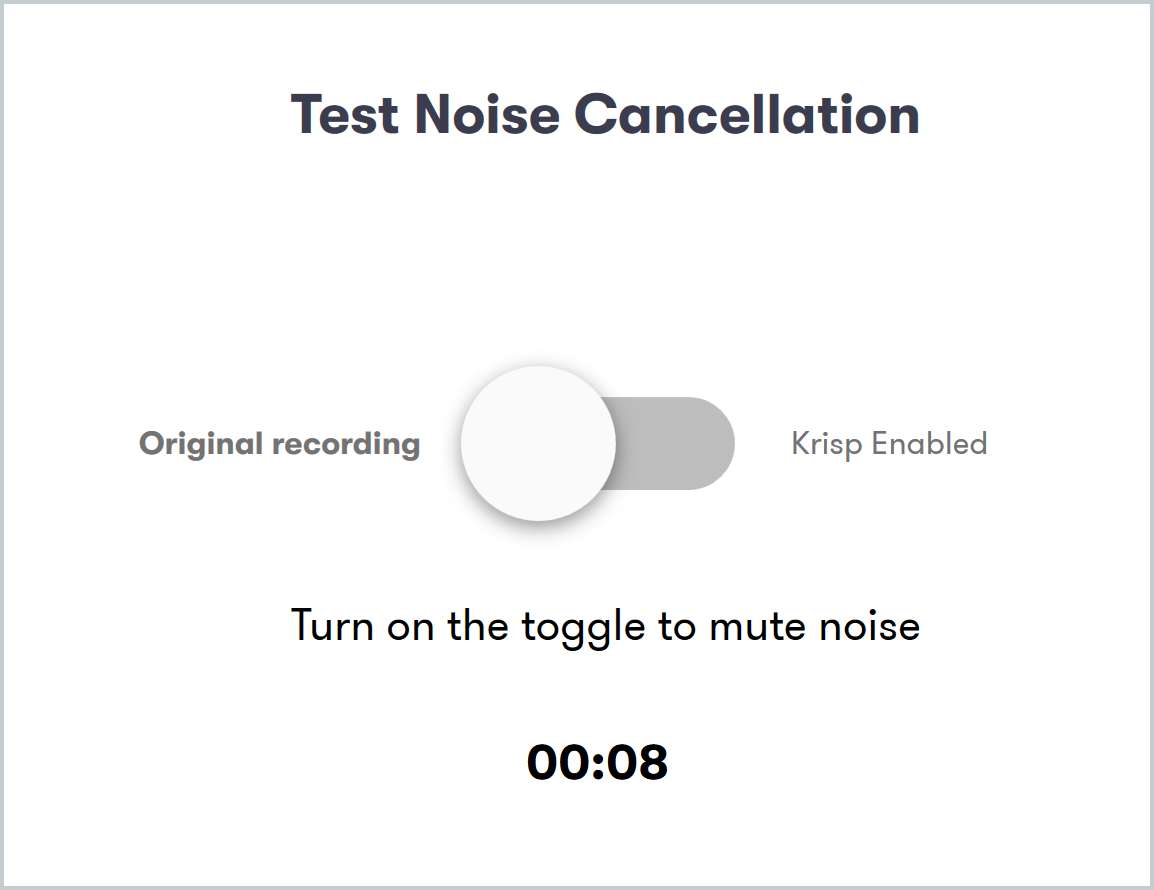Click the word "Test" in the heading
The width and height of the screenshot is (1154, 890).
pos(345,114)
